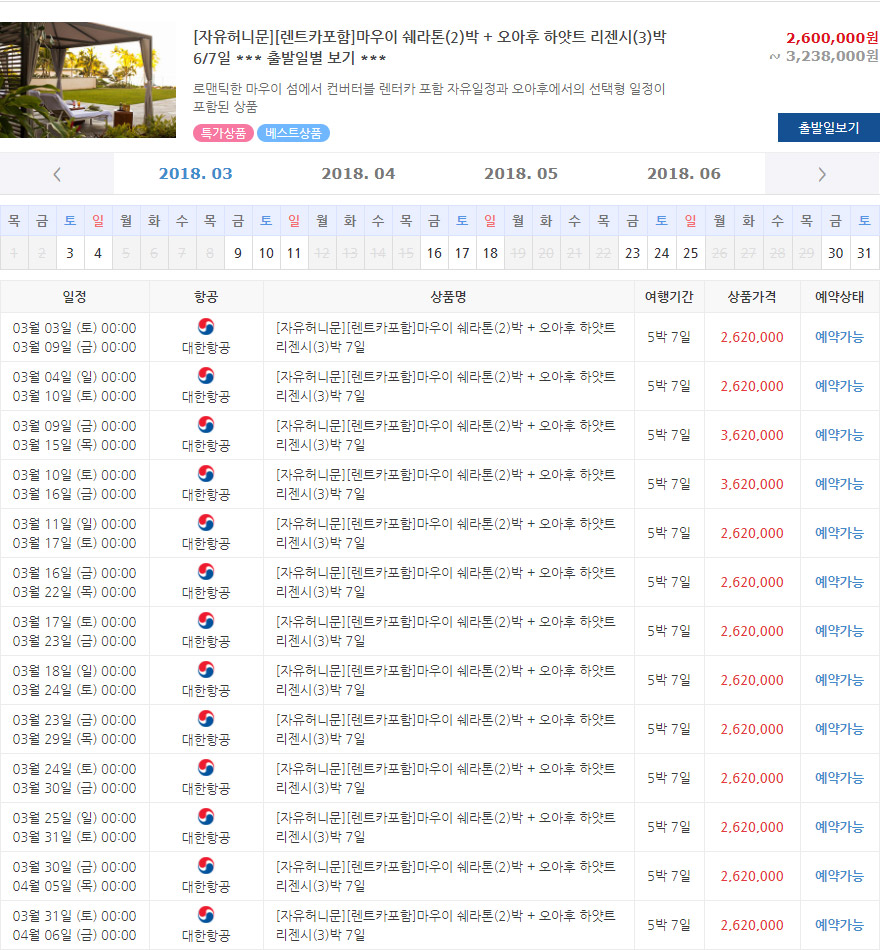Viewport: 880px width, 950px height.
Task: Click Korean Air logo in 03월 03일 row
Action: 206,327
